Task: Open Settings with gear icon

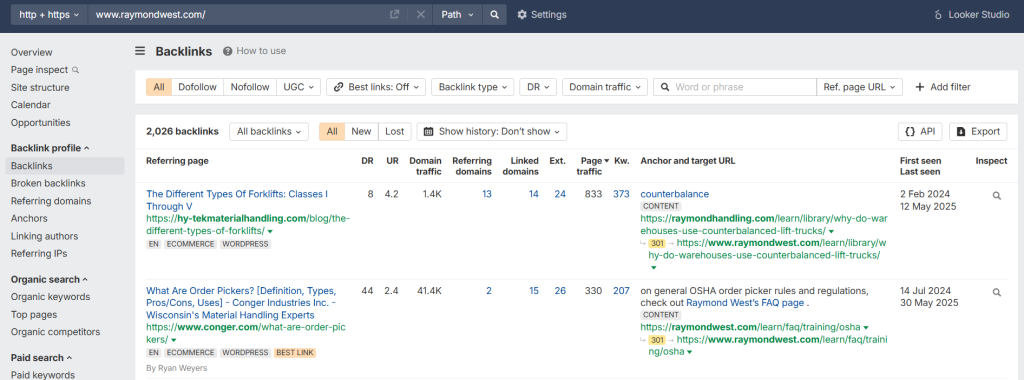Action: pyautogui.click(x=542, y=14)
